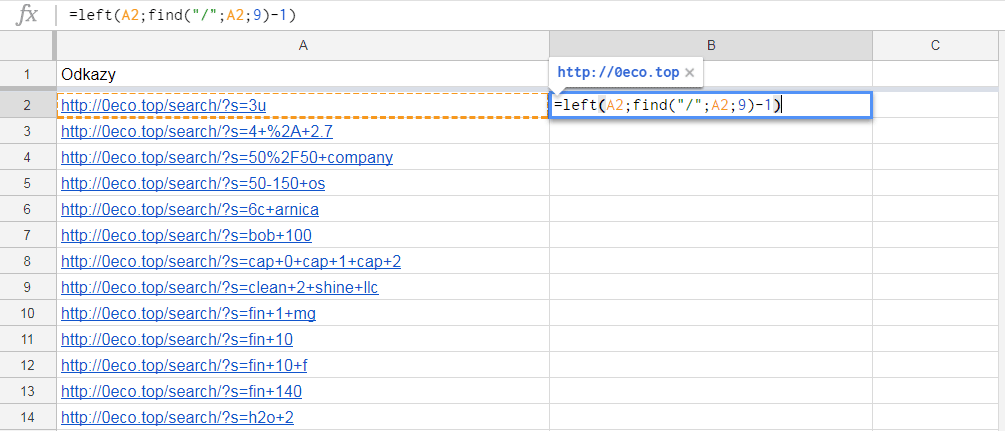Open the ?s=4+%2A+2.7 link
This screenshot has width=1005, height=431.
pos(196,131)
